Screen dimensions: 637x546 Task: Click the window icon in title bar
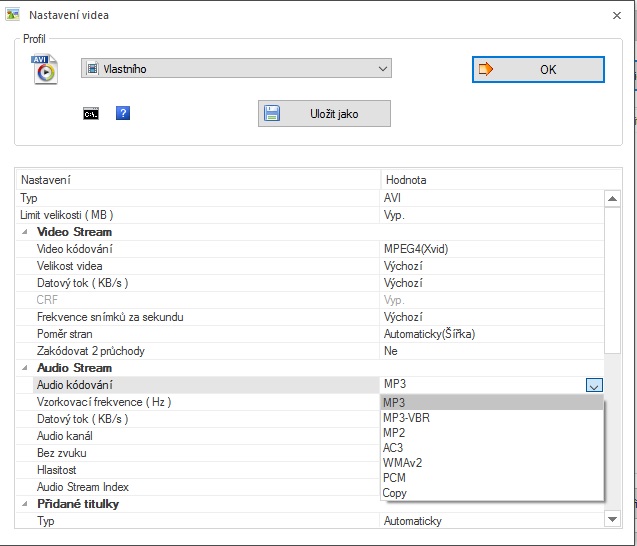(13, 15)
